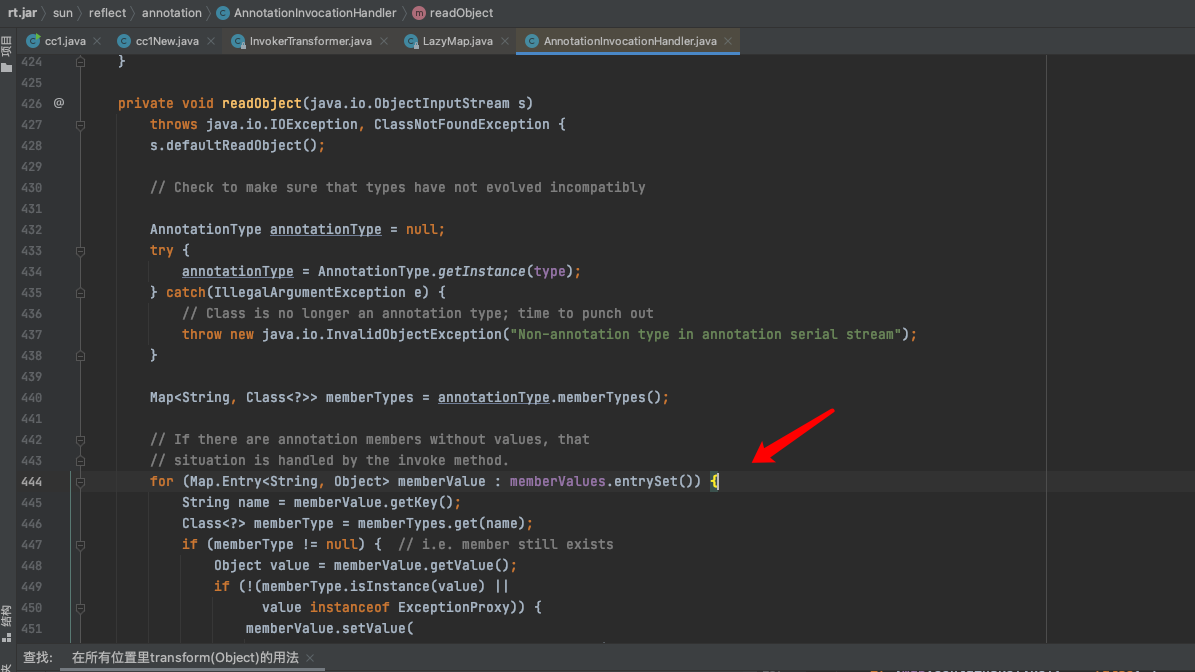Click the rt.jar breadcrumb
The height and width of the screenshot is (672, 1195).
(x=22, y=13)
